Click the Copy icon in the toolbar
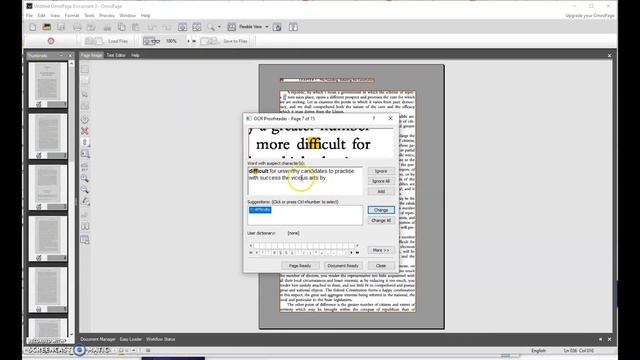Image resolution: width=640 pixels, height=360 pixels. [122, 27]
